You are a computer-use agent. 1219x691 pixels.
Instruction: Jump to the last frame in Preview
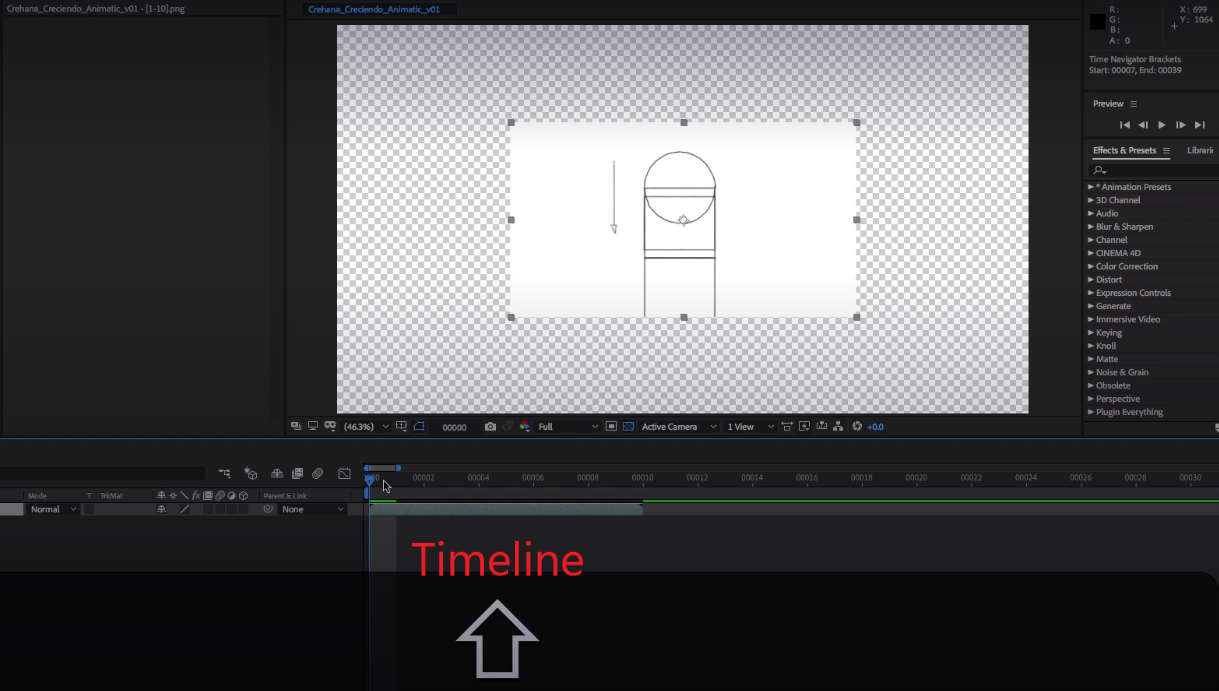point(1199,124)
